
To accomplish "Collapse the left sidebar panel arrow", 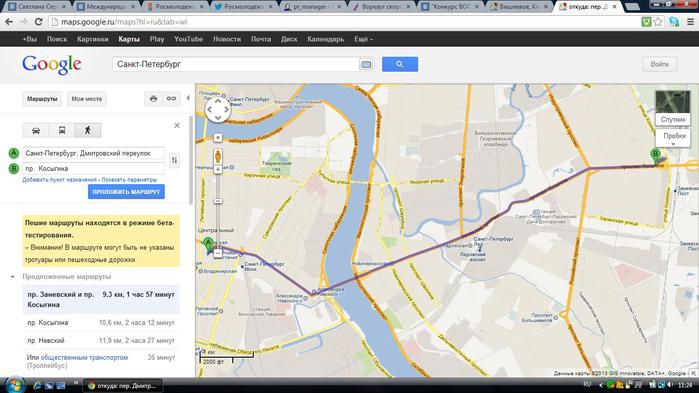I will coord(188,98).
